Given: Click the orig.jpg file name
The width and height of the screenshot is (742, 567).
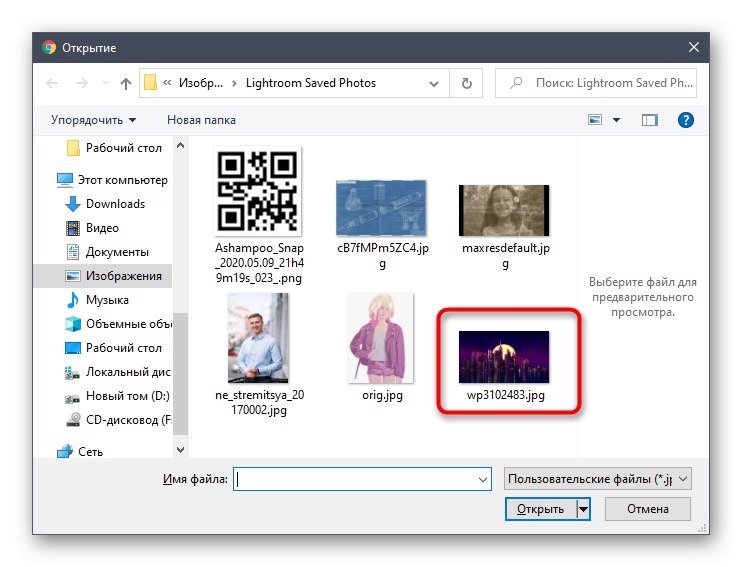Looking at the screenshot, I should click(382, 395).
